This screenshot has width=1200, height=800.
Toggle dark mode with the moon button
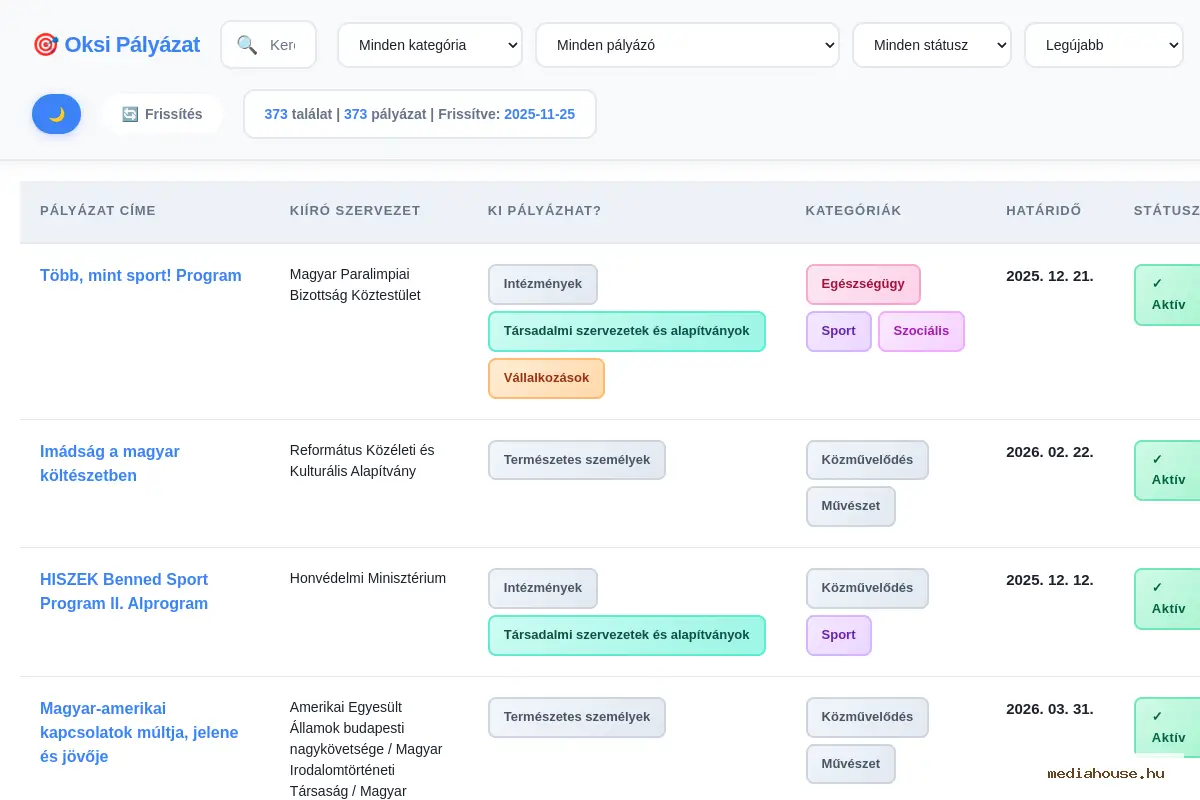[x=56, y=114]
